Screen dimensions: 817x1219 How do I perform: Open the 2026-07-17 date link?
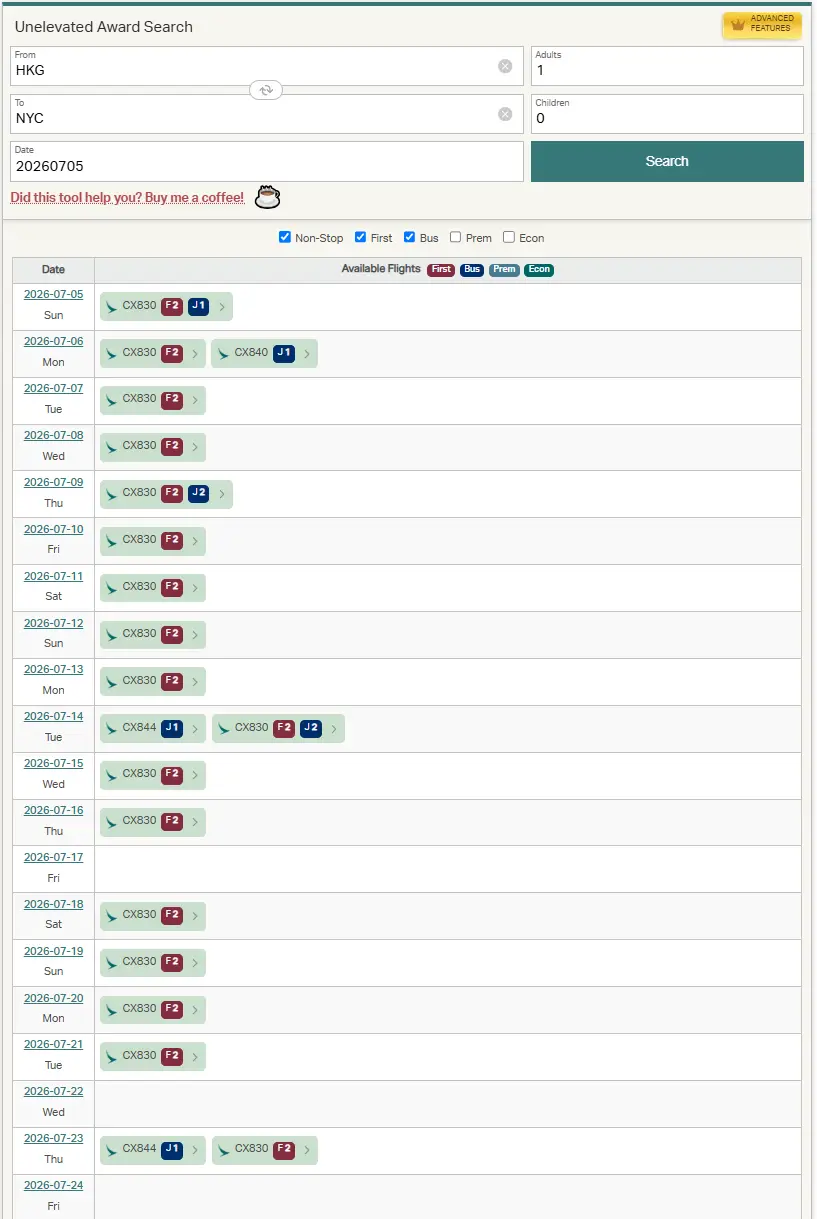(53, 857)
